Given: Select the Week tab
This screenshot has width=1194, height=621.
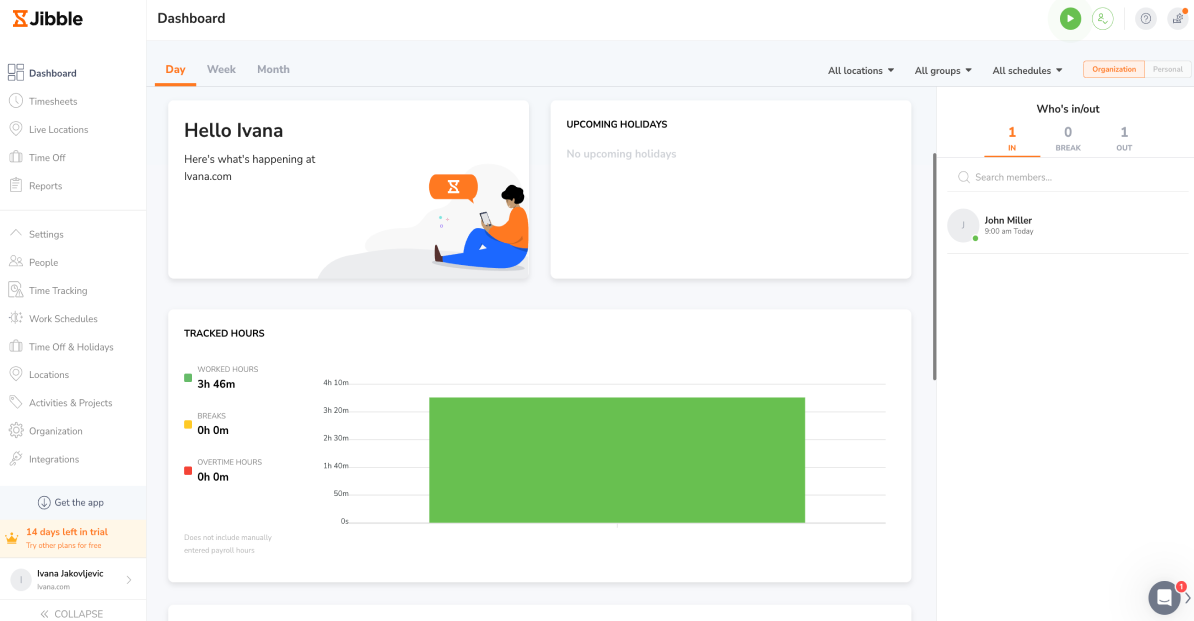Looking at the screenshot, I should (222, 69).
